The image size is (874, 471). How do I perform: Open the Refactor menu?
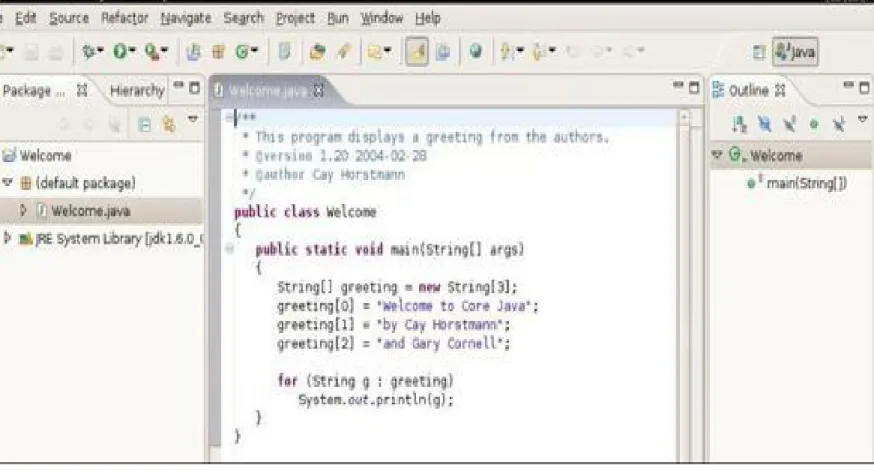pos(125,18)
